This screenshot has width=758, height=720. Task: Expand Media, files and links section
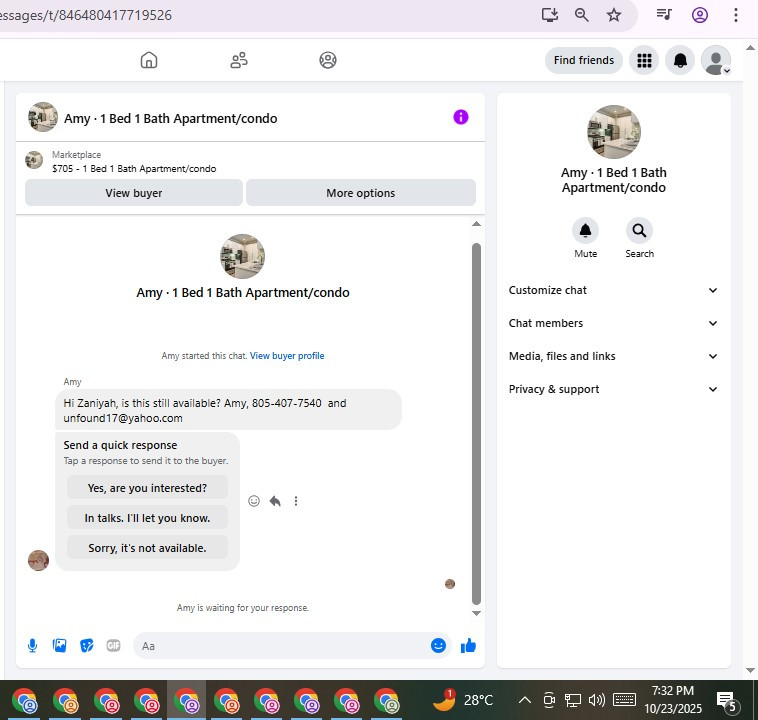pyautogui.click(x=613, y=356)
